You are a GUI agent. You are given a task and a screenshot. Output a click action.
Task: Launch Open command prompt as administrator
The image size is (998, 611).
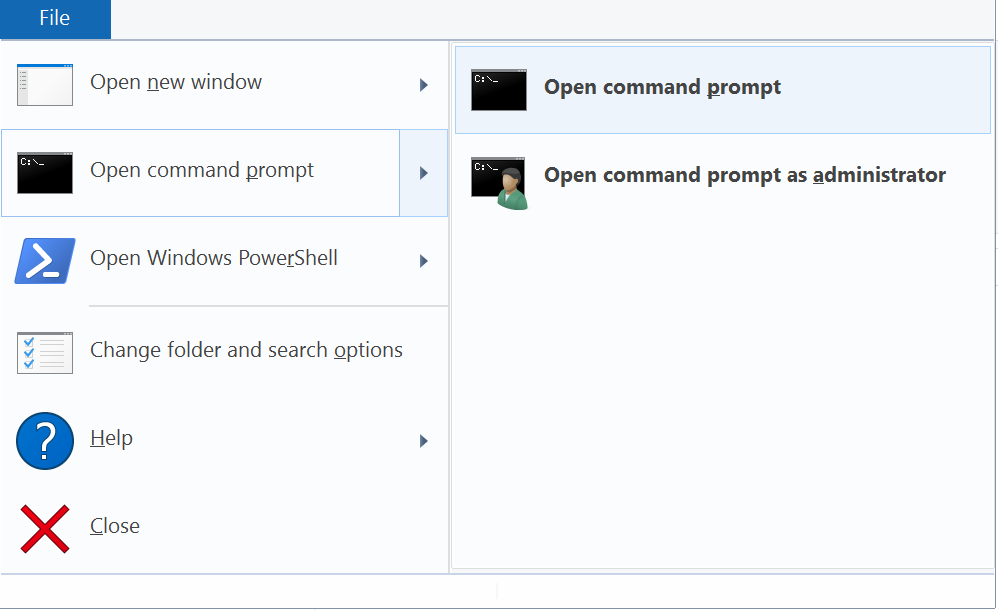point(744,176)
